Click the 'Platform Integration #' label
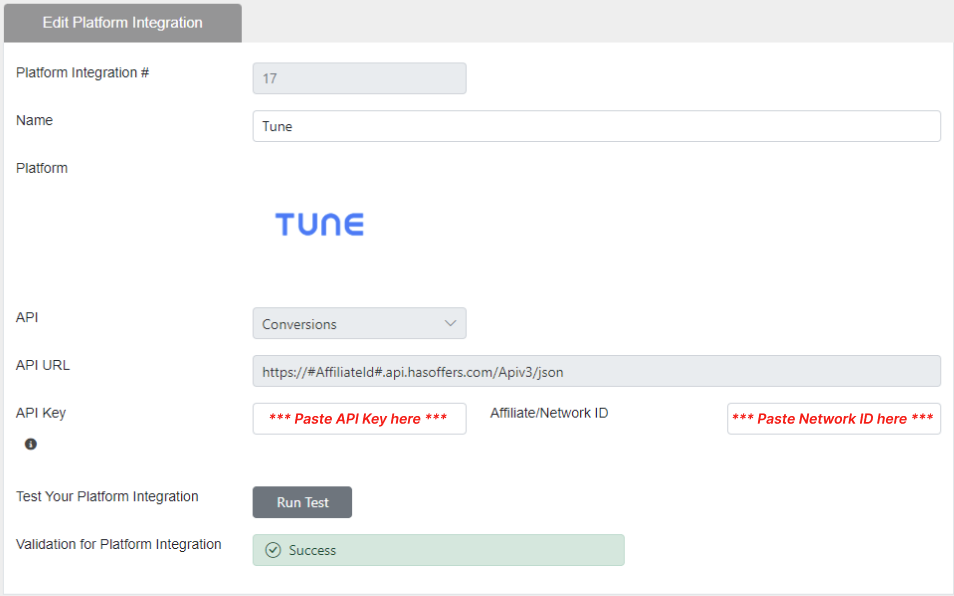 82,72
